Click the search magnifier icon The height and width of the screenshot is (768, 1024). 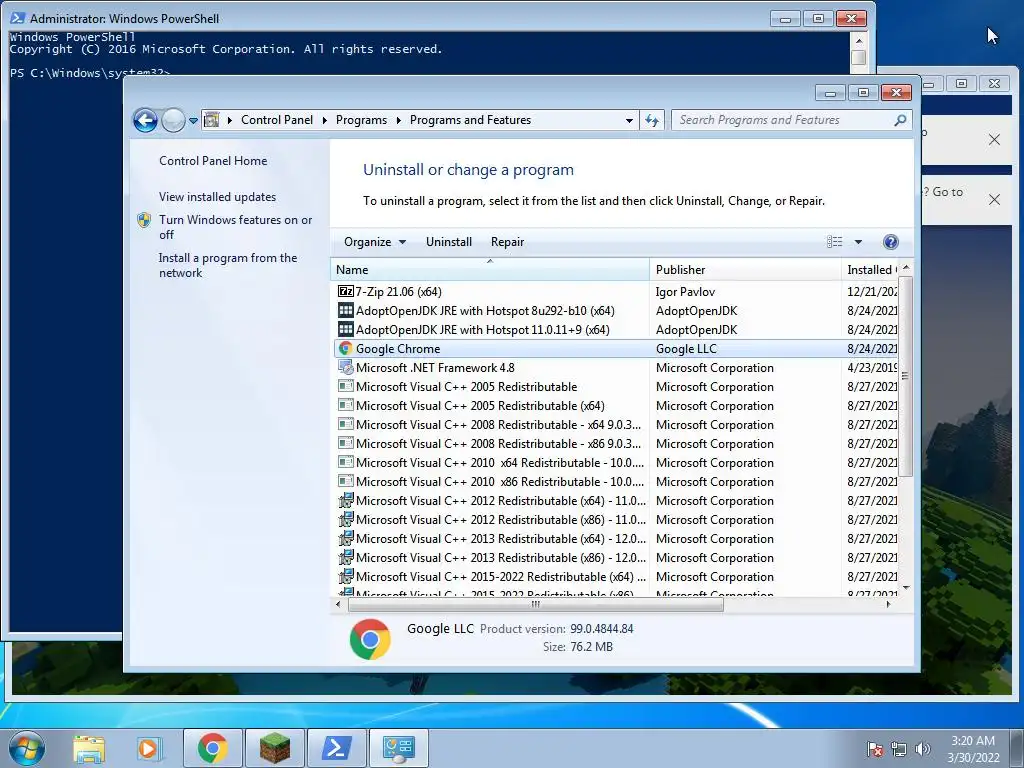[x=900, y=120]
